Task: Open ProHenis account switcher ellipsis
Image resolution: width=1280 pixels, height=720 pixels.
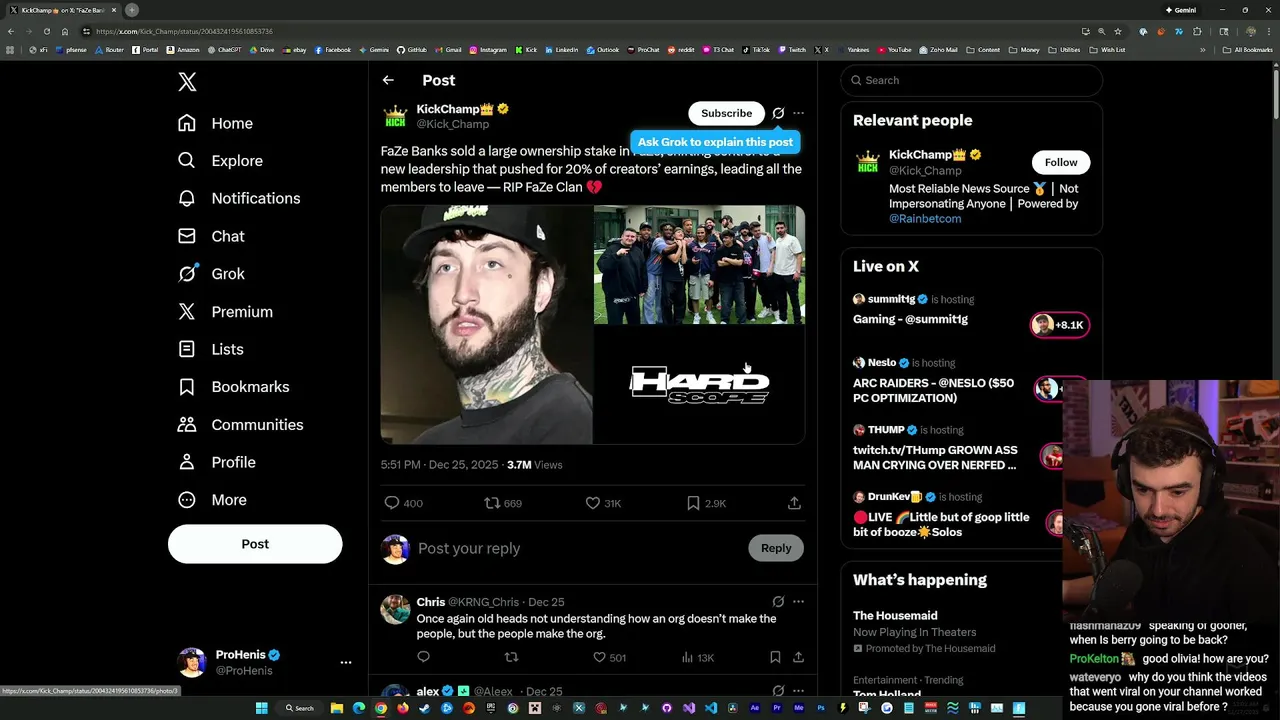Action: 346,662
